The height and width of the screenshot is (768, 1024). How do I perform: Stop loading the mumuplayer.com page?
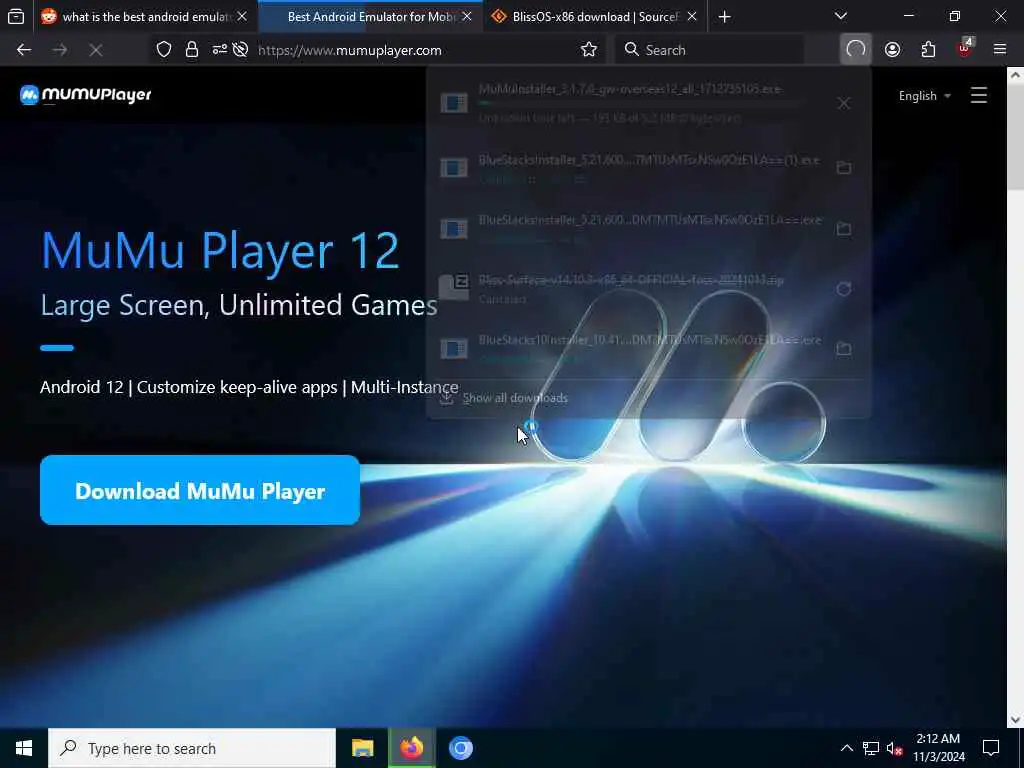click(x=95, y=50)
